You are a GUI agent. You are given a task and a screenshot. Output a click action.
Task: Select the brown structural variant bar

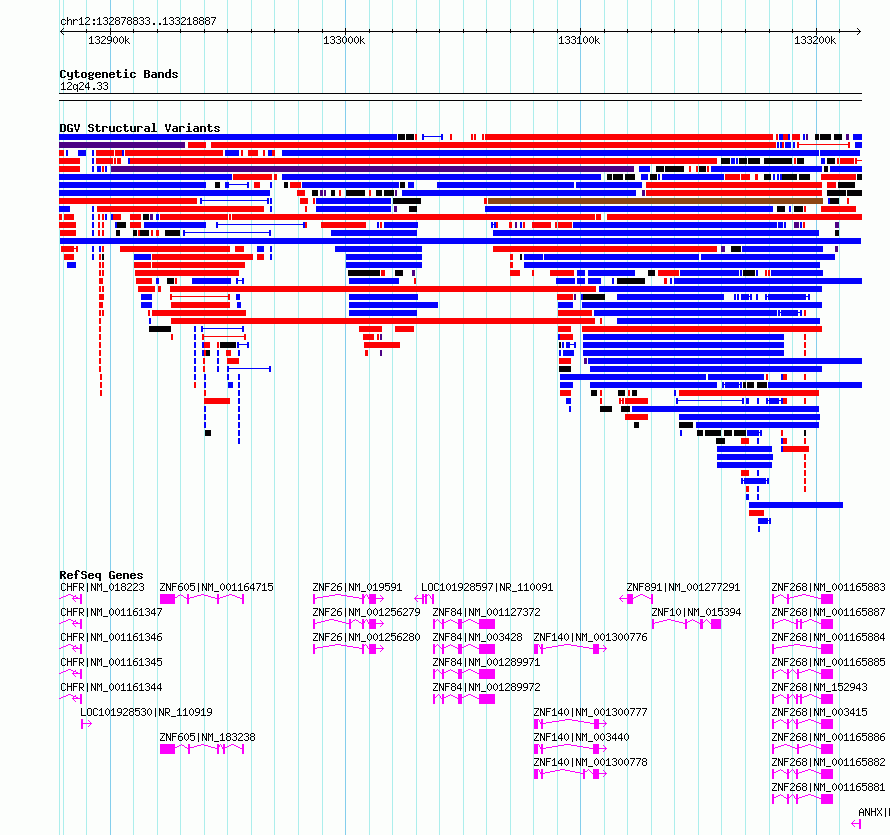pyautogui.click(x=655, y=201)
